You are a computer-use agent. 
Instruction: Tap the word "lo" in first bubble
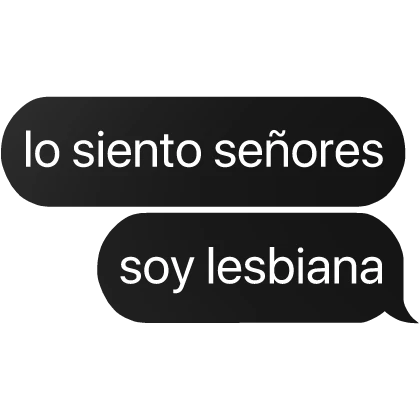pos(41,149)
